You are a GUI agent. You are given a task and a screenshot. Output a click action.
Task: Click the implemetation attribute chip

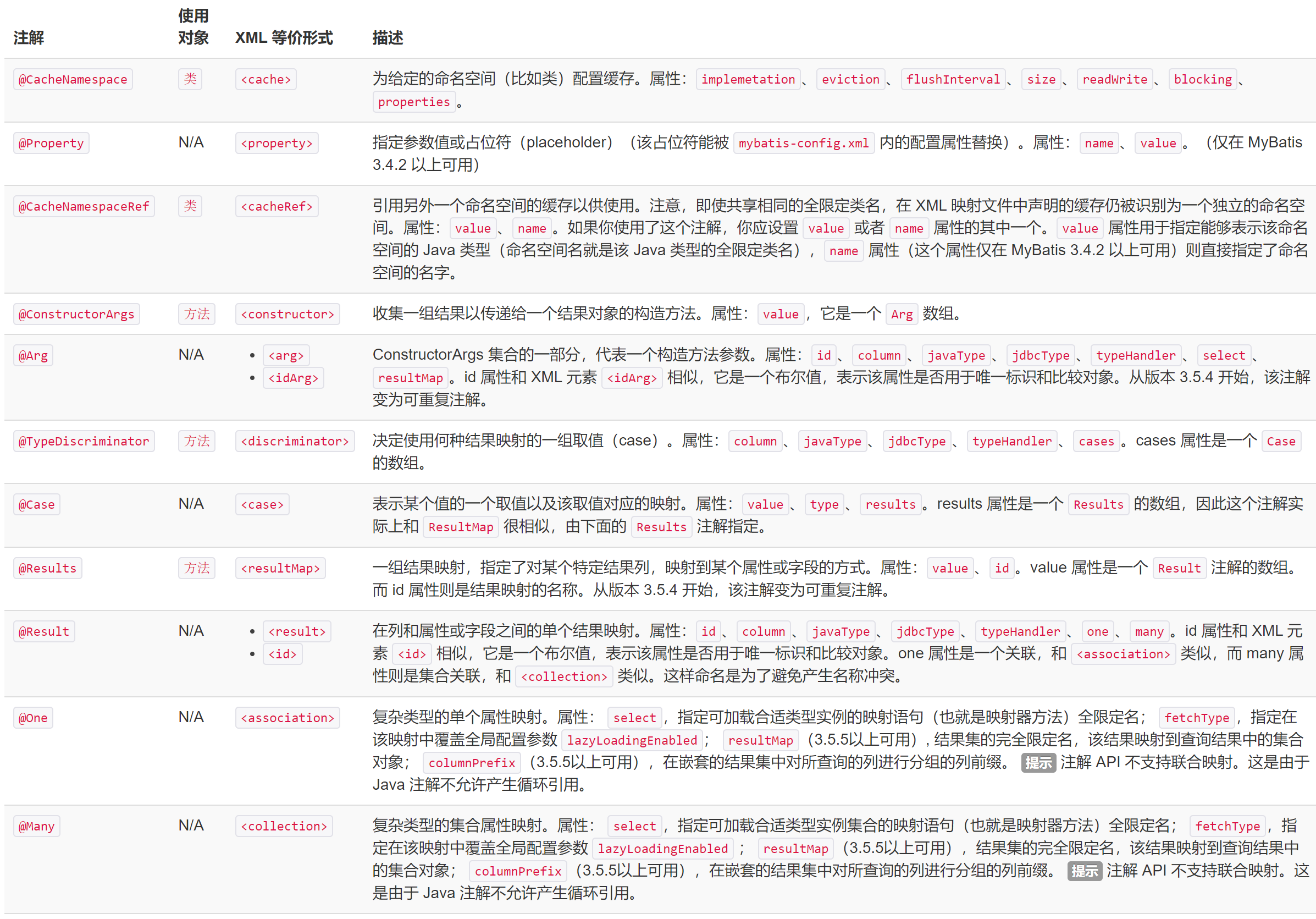click(x=748, y=79)
